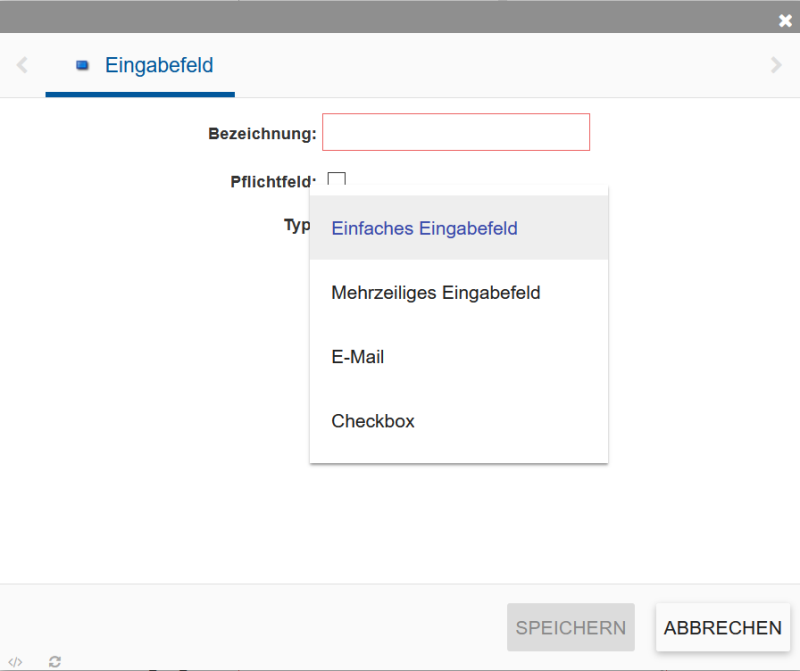Click the blue field icon on the Eingabefeld tab

82,64
